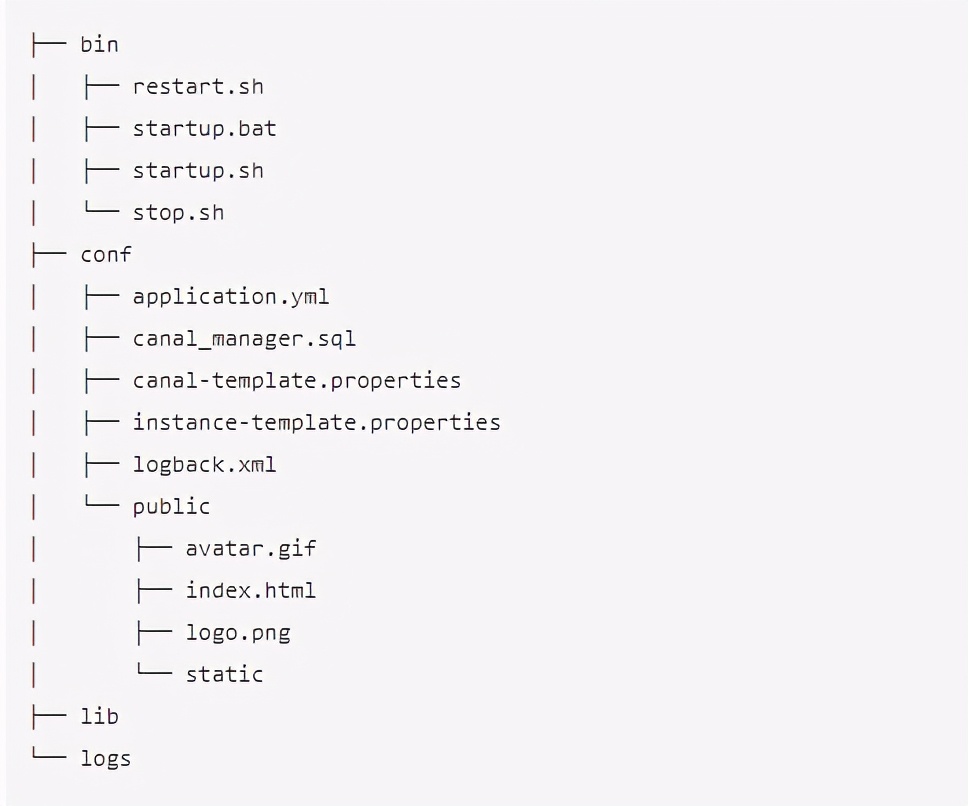This screenshot has width=968, height=806.
Task: Select the static directory entry
Action: (x=225, y=674)
